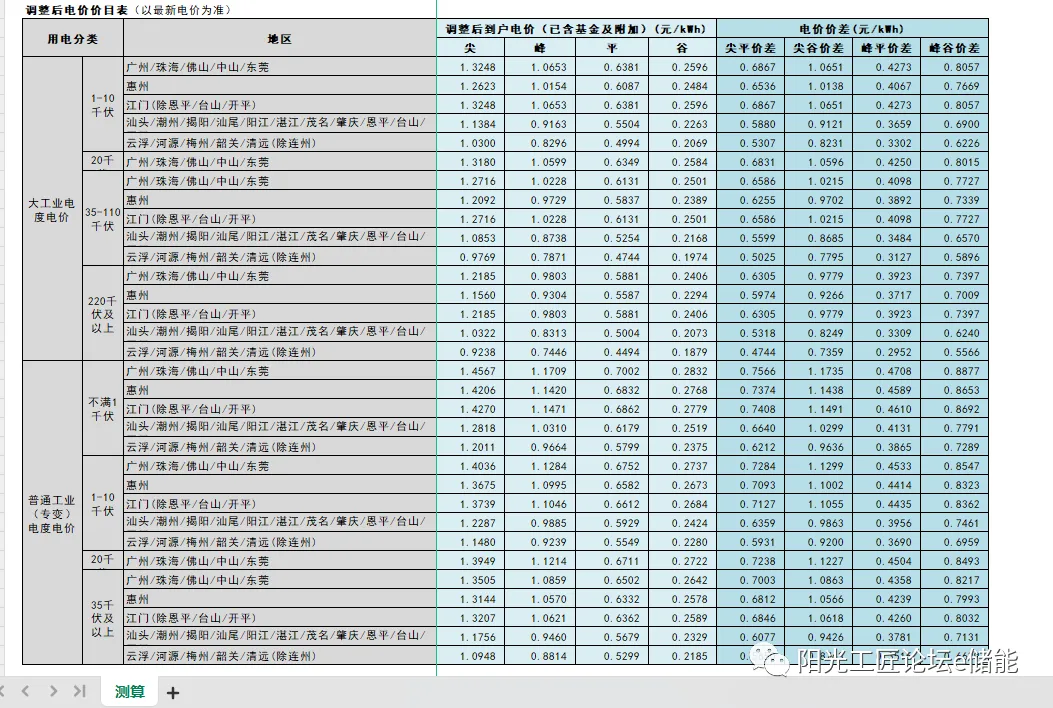The width and height of the screenshot is (1053, 708).
Task: Select the cell with value 1.2818
Action: [470, 428]
